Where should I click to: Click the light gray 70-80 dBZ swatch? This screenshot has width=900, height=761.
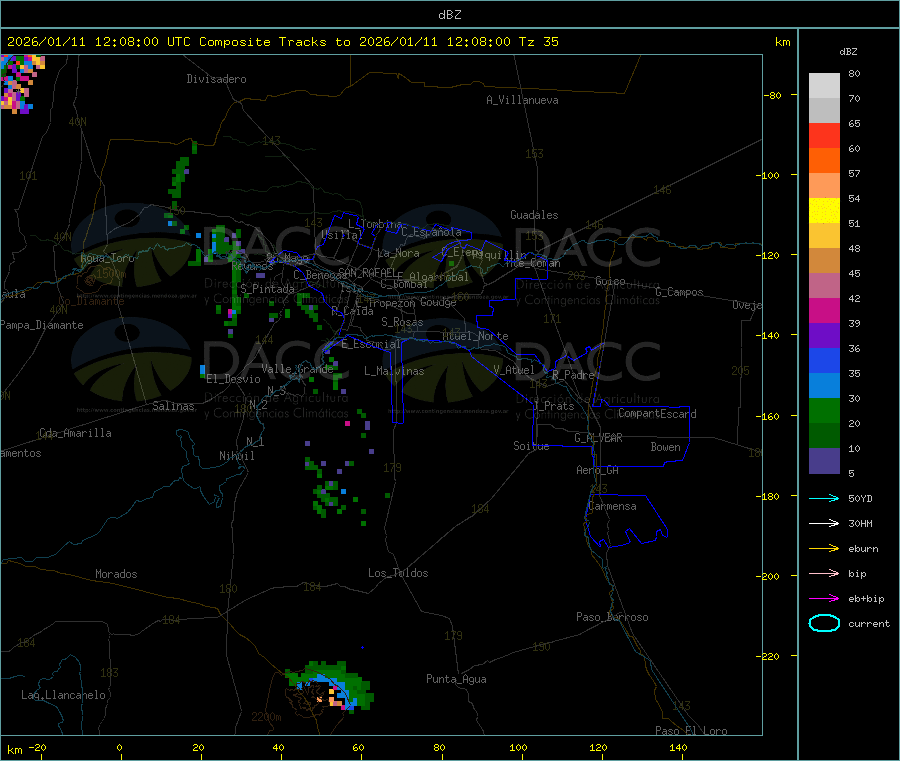point(824,86)
